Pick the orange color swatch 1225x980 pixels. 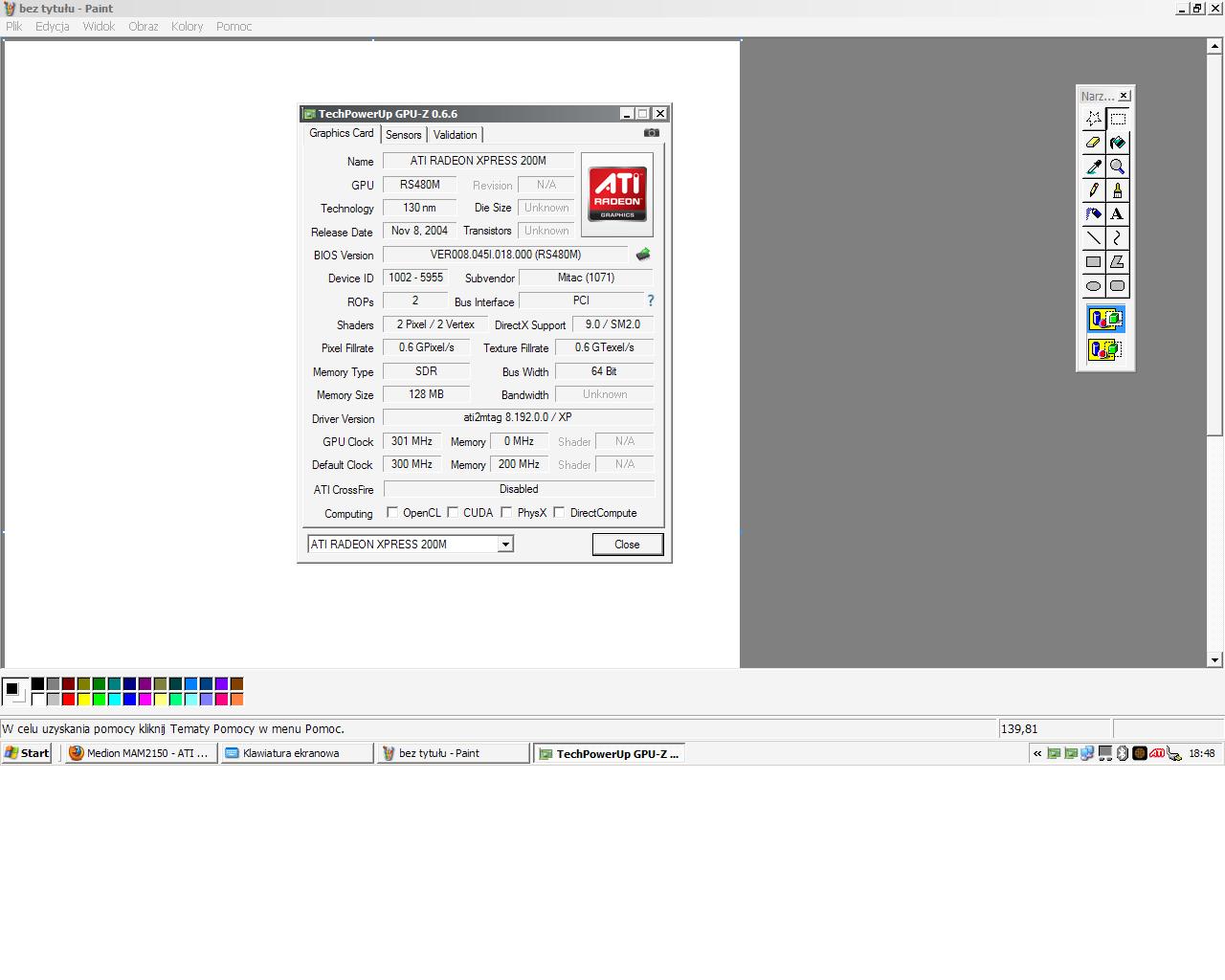[x=236, y=699]
